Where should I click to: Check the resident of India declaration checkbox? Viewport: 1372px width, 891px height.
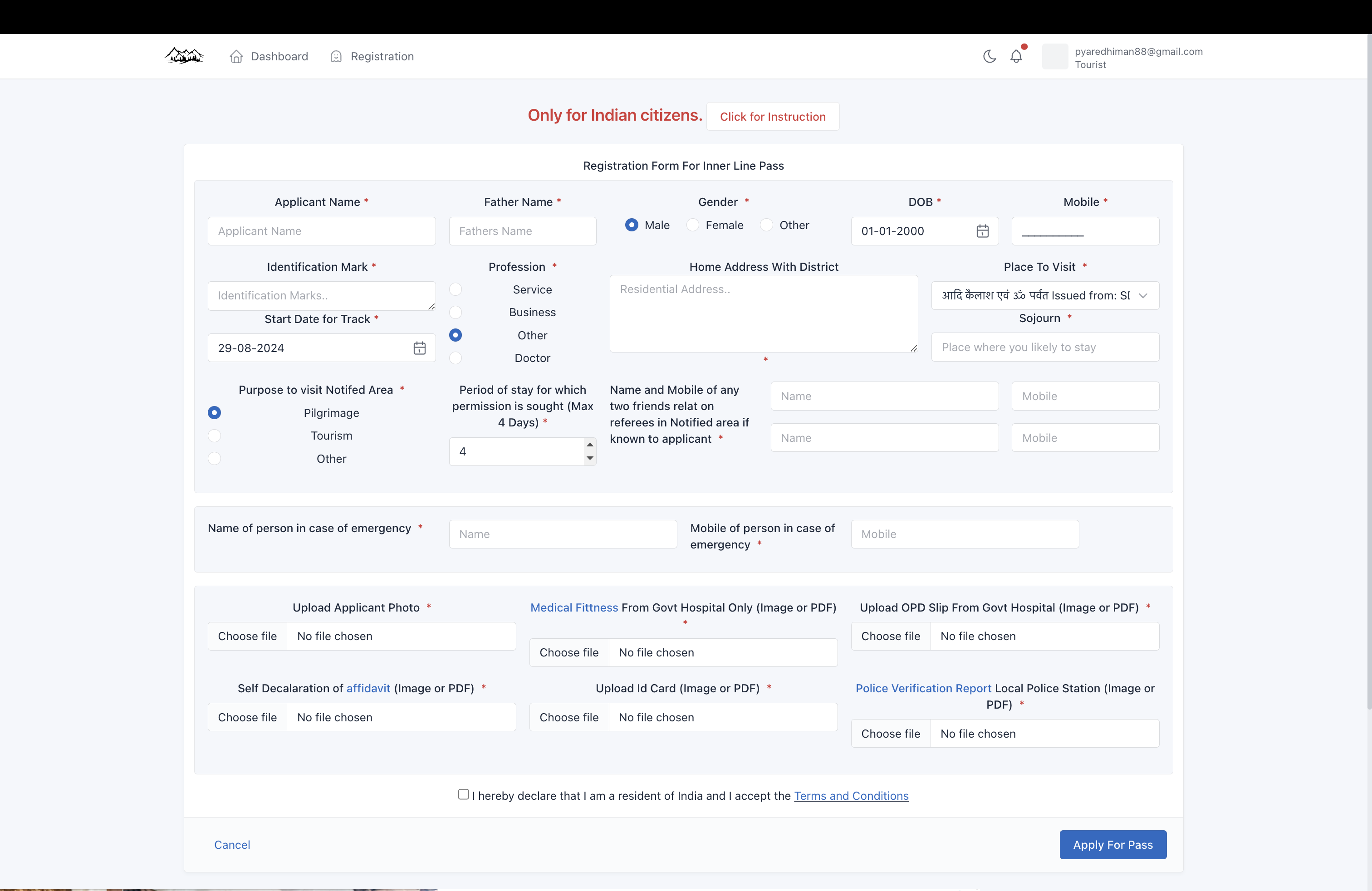(x=464, y=794)
